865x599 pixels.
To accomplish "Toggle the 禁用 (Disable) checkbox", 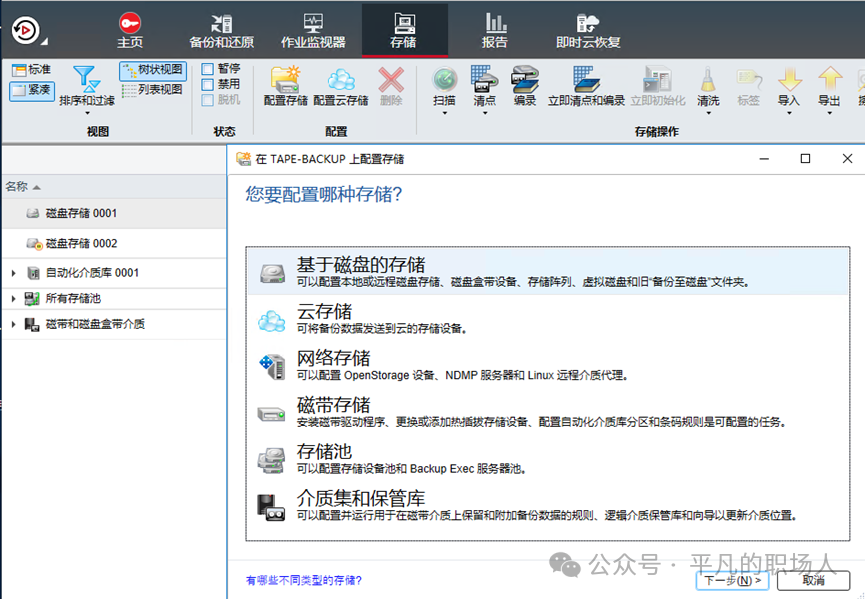I will pos(208,85).
